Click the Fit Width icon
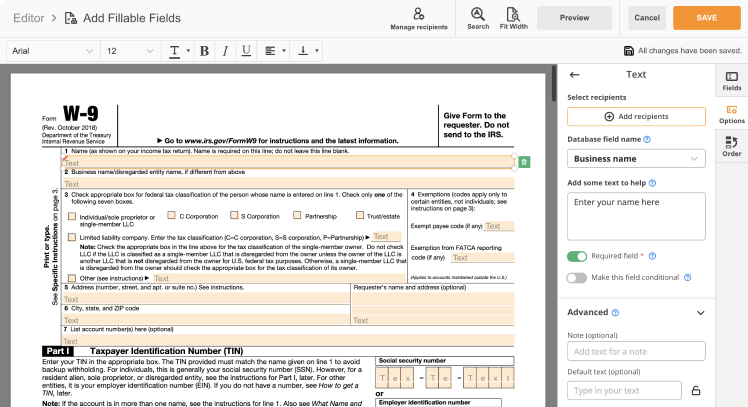The image size is (748, 407). point(511,14)
